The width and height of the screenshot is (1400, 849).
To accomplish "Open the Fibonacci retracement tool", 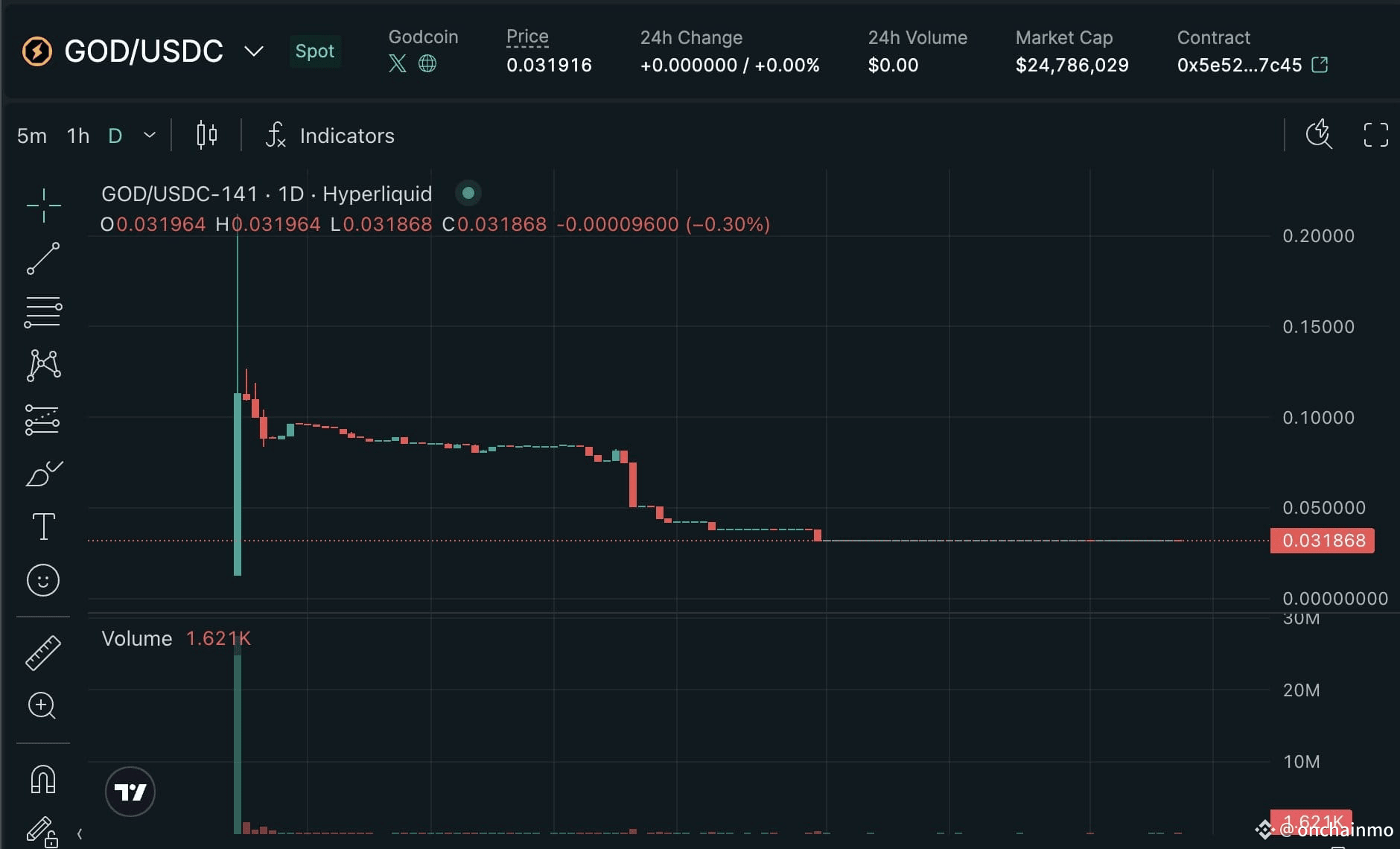I will coord(43,312).
